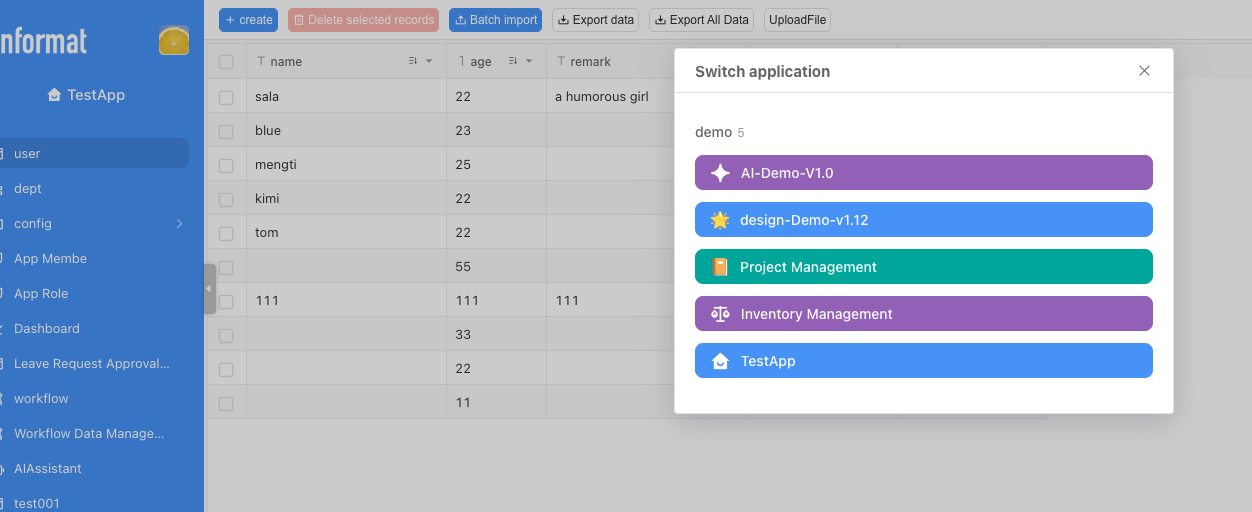Open the name column dropdown arrow
The width and height of the screenshot is (1252, 512).
(x=429, y=62)
